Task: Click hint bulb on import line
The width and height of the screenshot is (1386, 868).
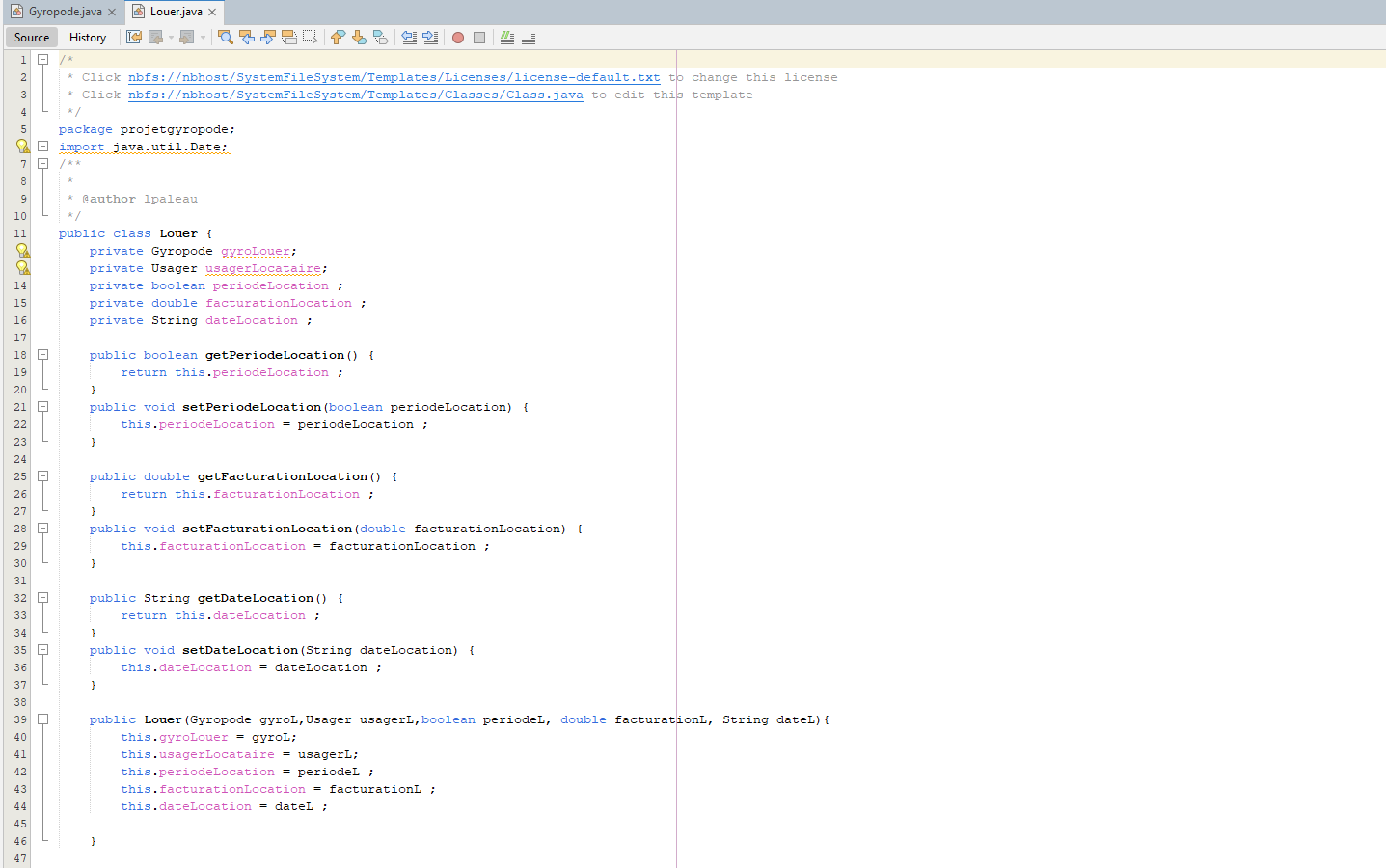Action: click(22, 147)
